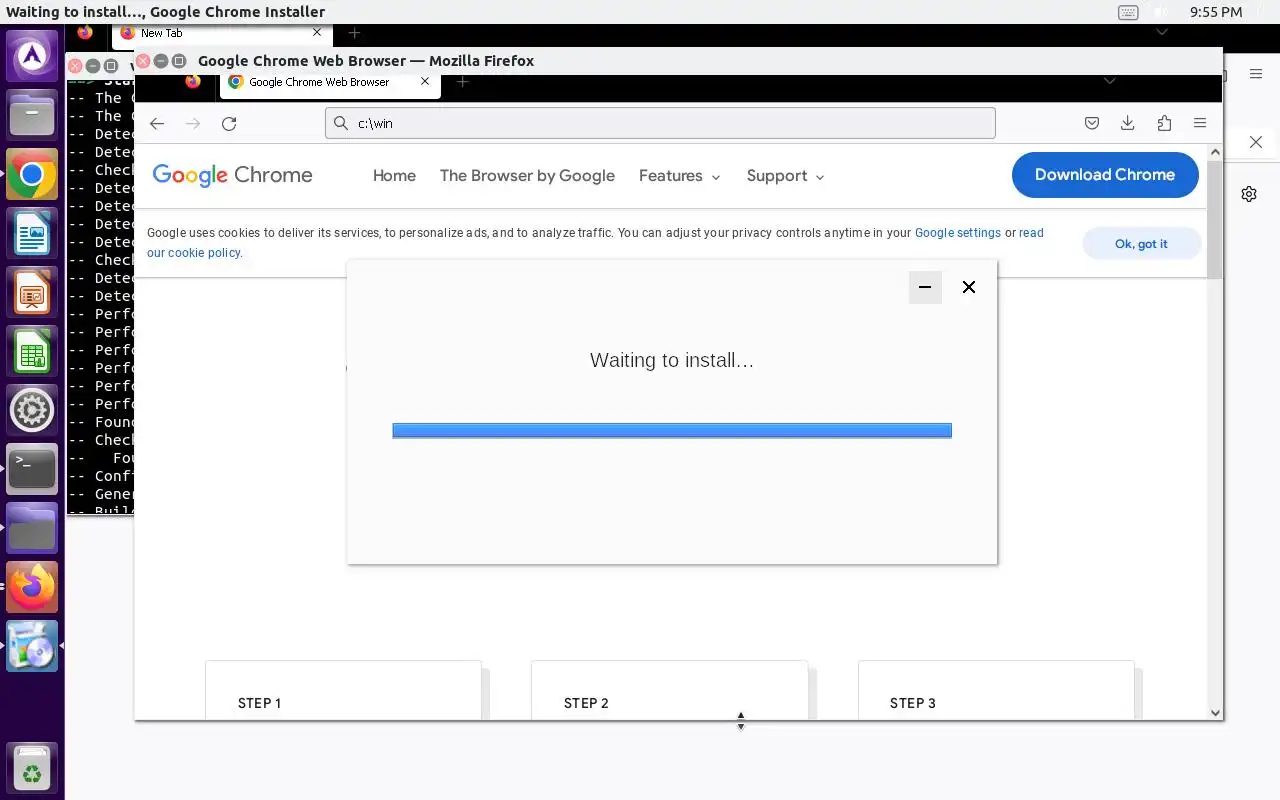Viewport: 1280px width, 800px height.
Task: Close the New Tab tab in background Firefox
Action: [317, 32]
